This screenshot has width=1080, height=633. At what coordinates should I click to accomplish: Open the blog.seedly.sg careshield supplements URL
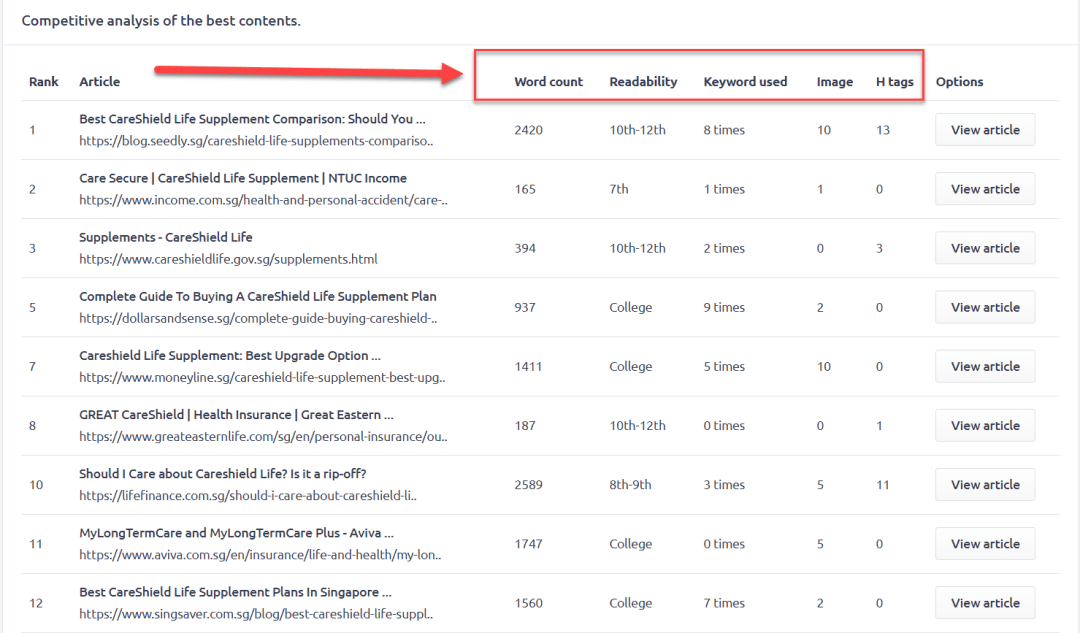coord(256,141)
